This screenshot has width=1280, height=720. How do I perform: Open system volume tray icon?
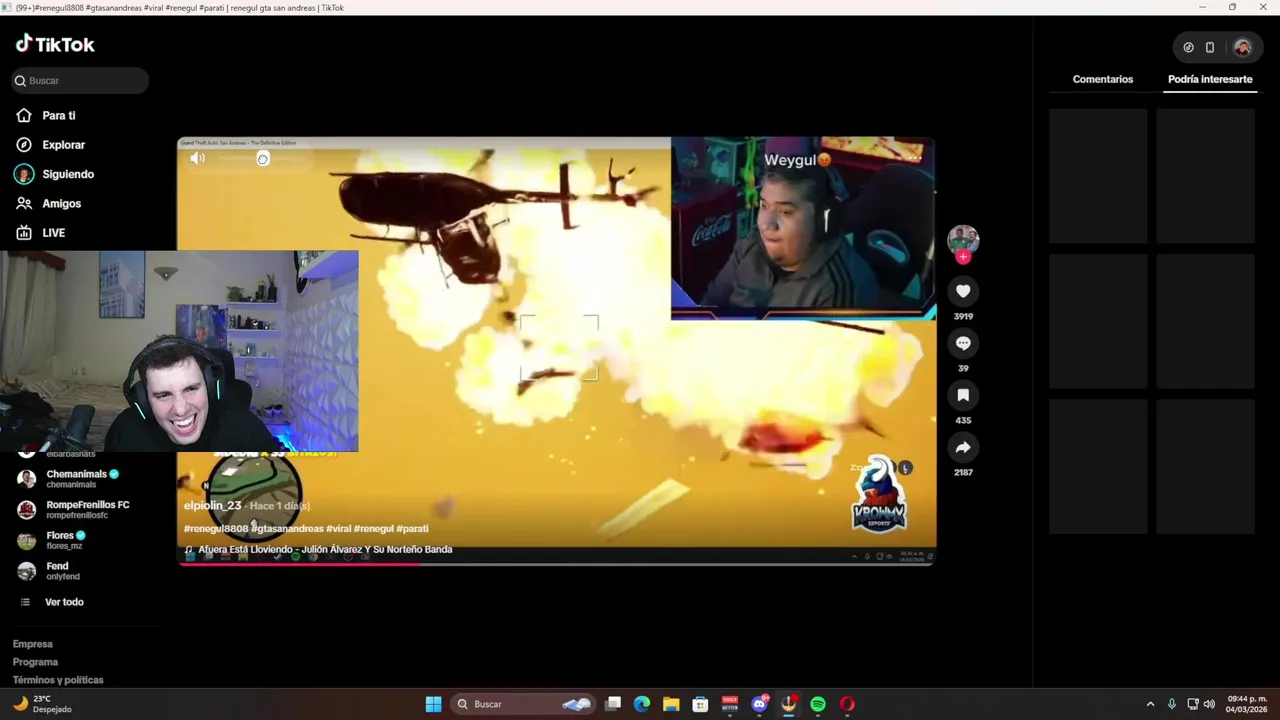coord(1209,704)
